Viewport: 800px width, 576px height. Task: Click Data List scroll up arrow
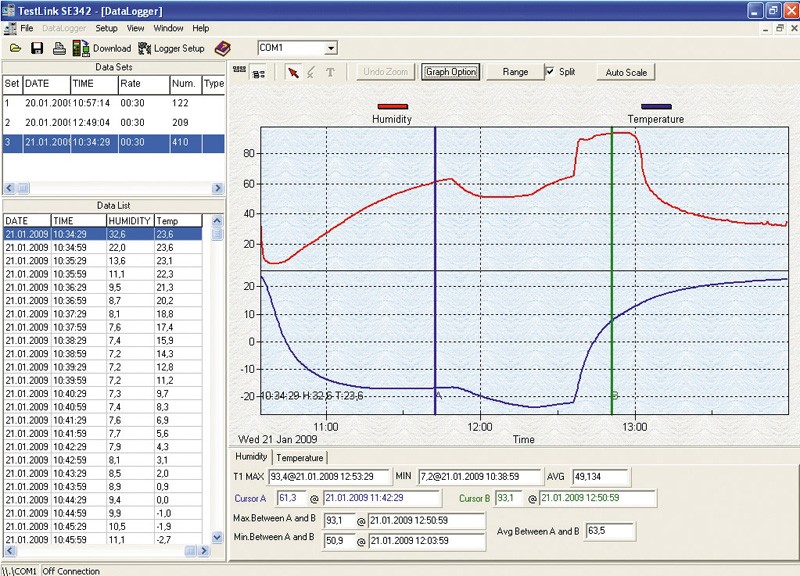pos(217,221)
